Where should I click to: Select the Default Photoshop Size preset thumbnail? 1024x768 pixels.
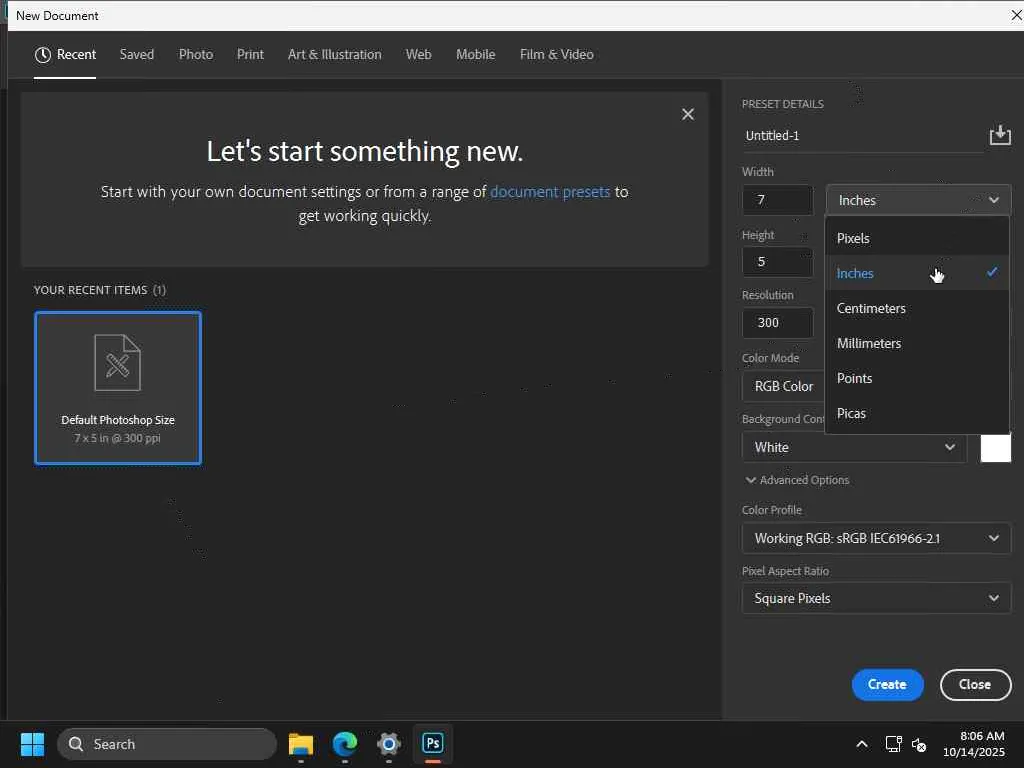pos(118,388)
